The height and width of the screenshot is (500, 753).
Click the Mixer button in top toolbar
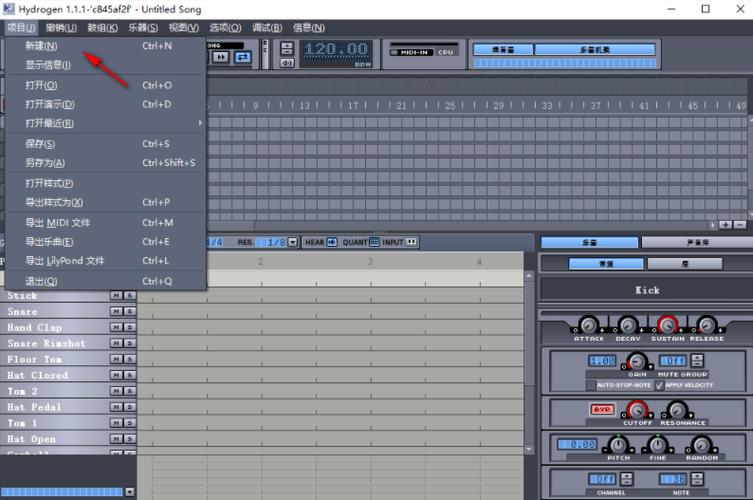pyautogui.click(x=503, y=49)
